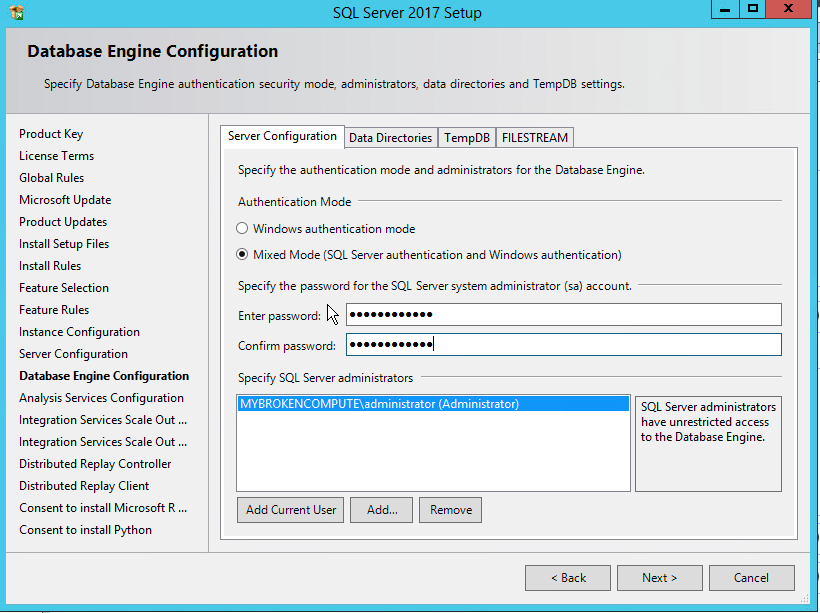Maximize the SQL Server 2017 Setup window
This screenshot has height=613, width=820.
[x=753, y=9]
